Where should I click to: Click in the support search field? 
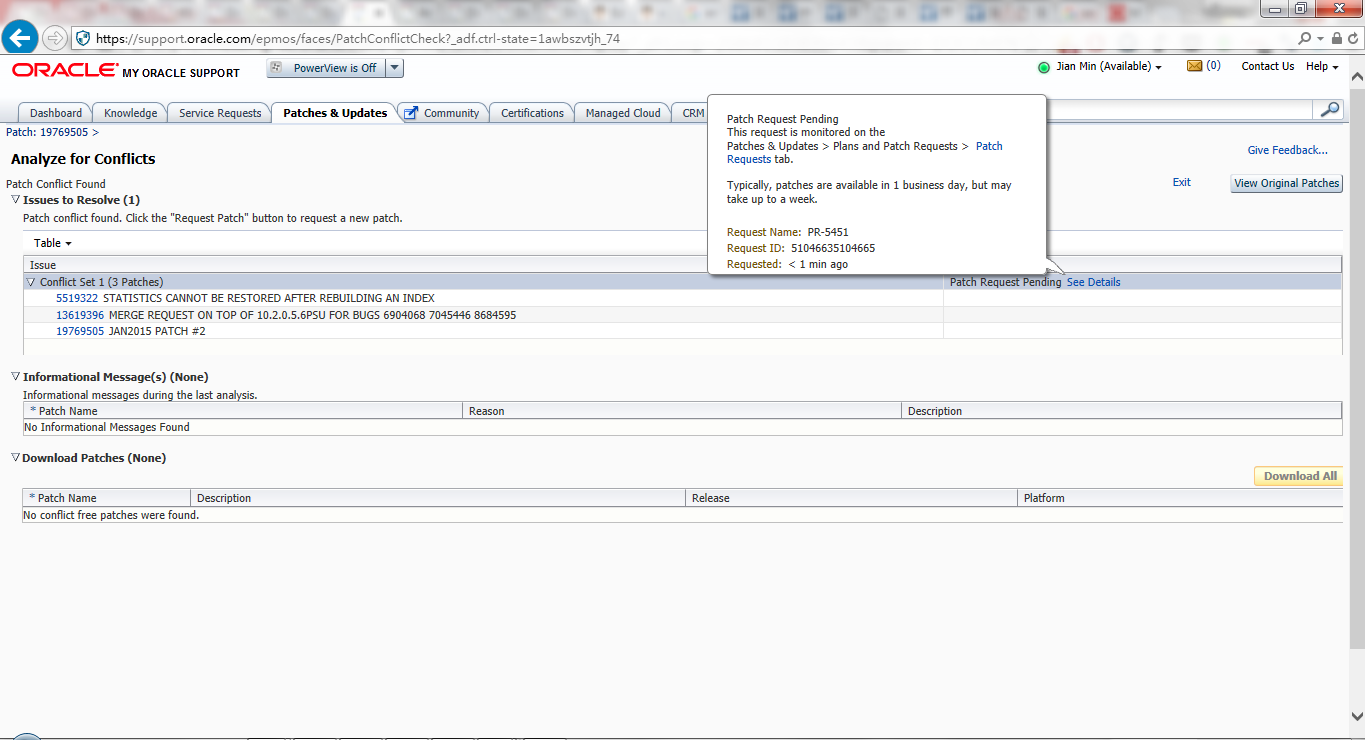[1179, 110]
